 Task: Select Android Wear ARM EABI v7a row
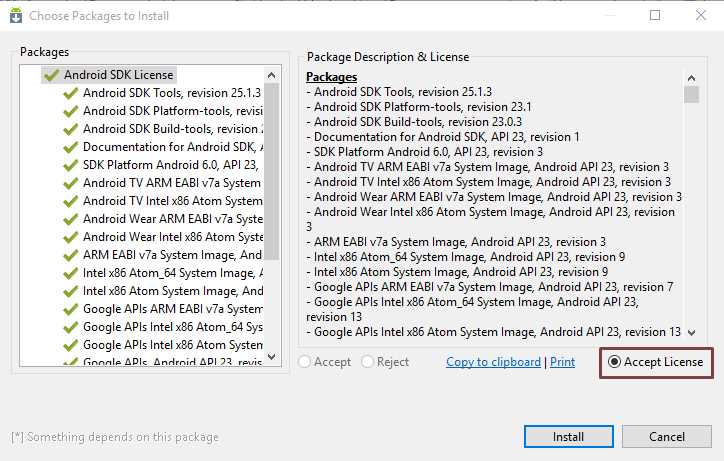(x=162, y=219)
